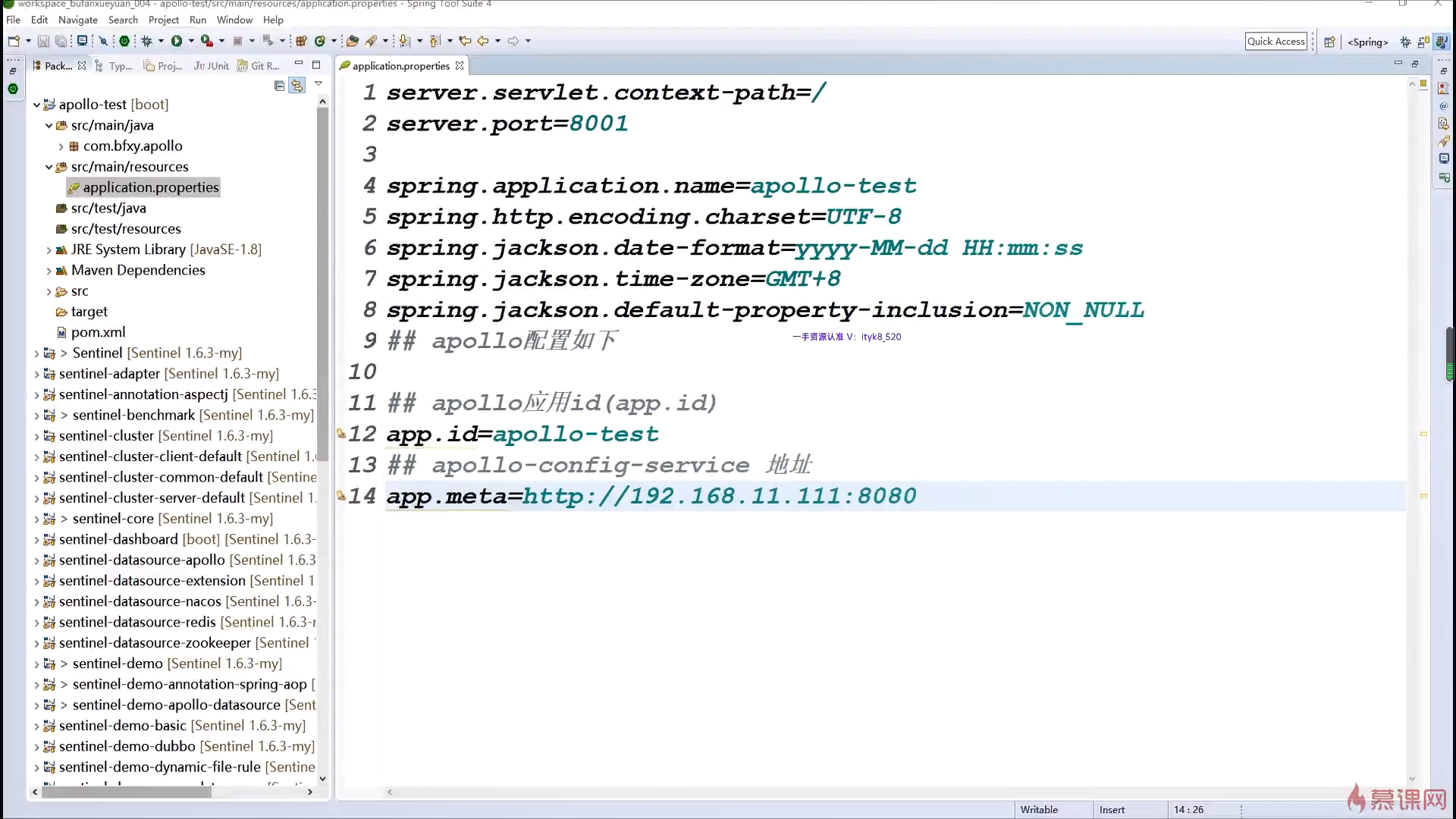Click Next Annotation arrow icon
This screenshot has width=1456, height=819.
pos(404,41)
